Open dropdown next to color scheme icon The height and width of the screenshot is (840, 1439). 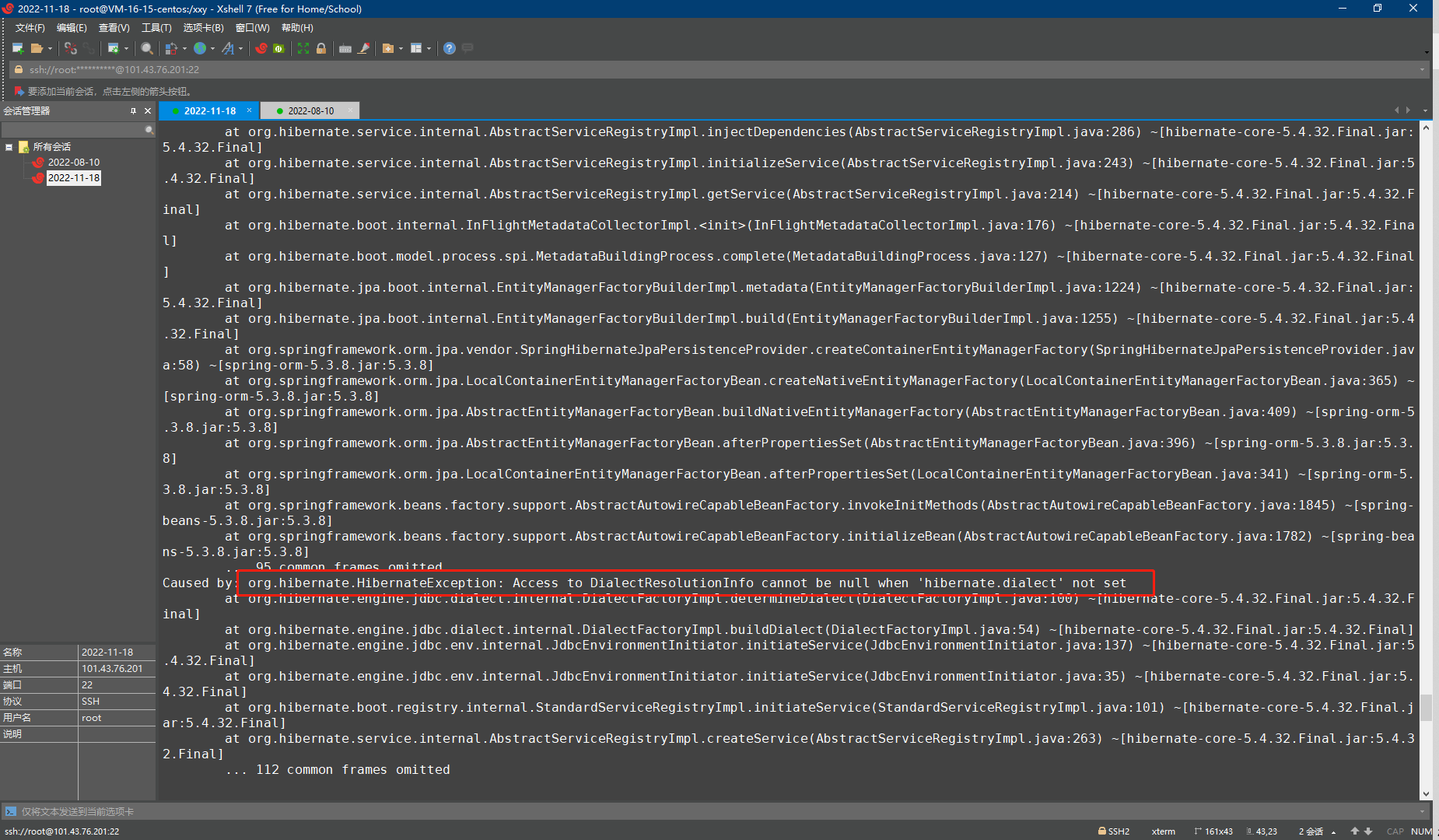(x=184, y=48)
